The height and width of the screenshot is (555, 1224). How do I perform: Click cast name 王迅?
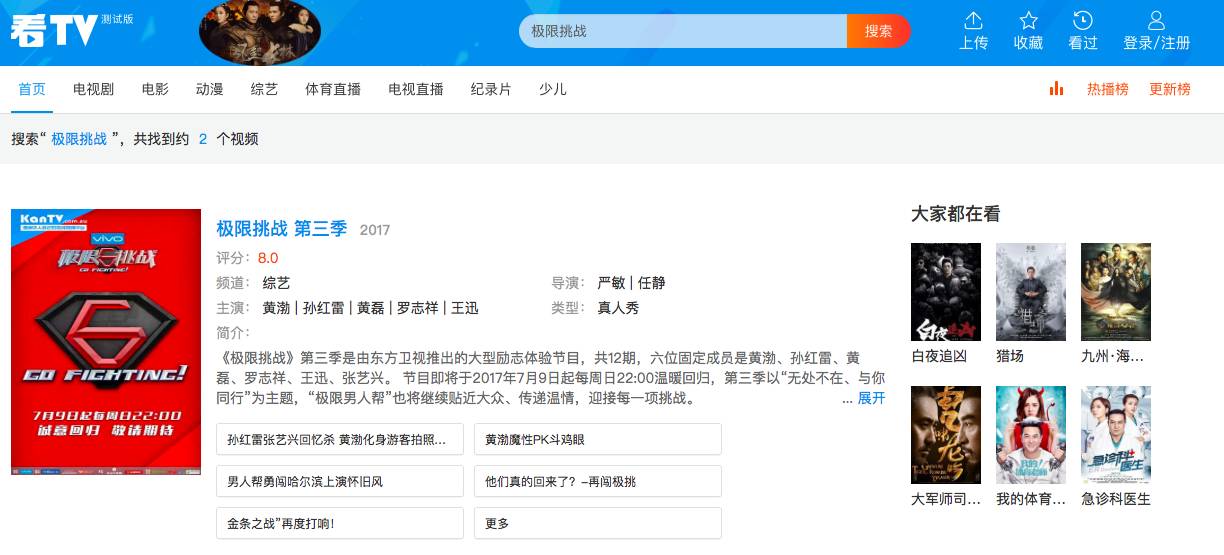[x=465, y=308]
